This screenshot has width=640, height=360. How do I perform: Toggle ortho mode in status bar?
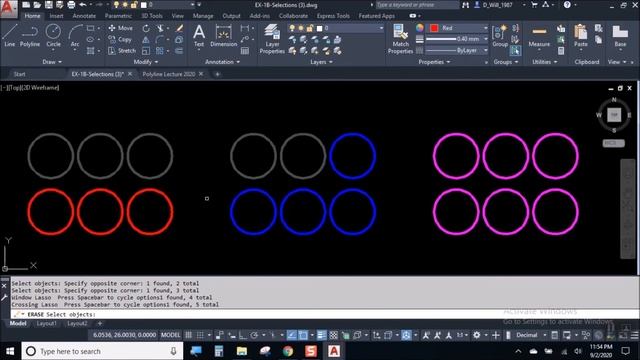pyautogui.click(x=243, y=335)
